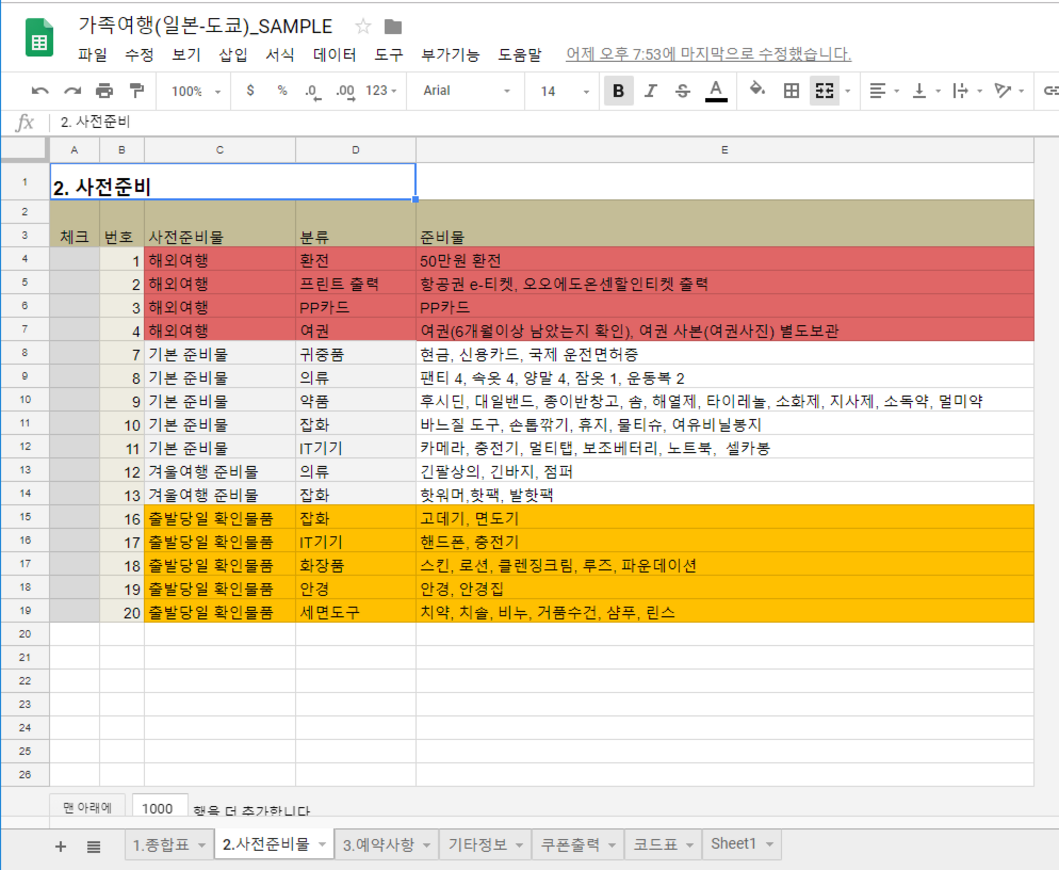
Task: Click the 맨 아래에 add rows button
Action: coord(87,807)
